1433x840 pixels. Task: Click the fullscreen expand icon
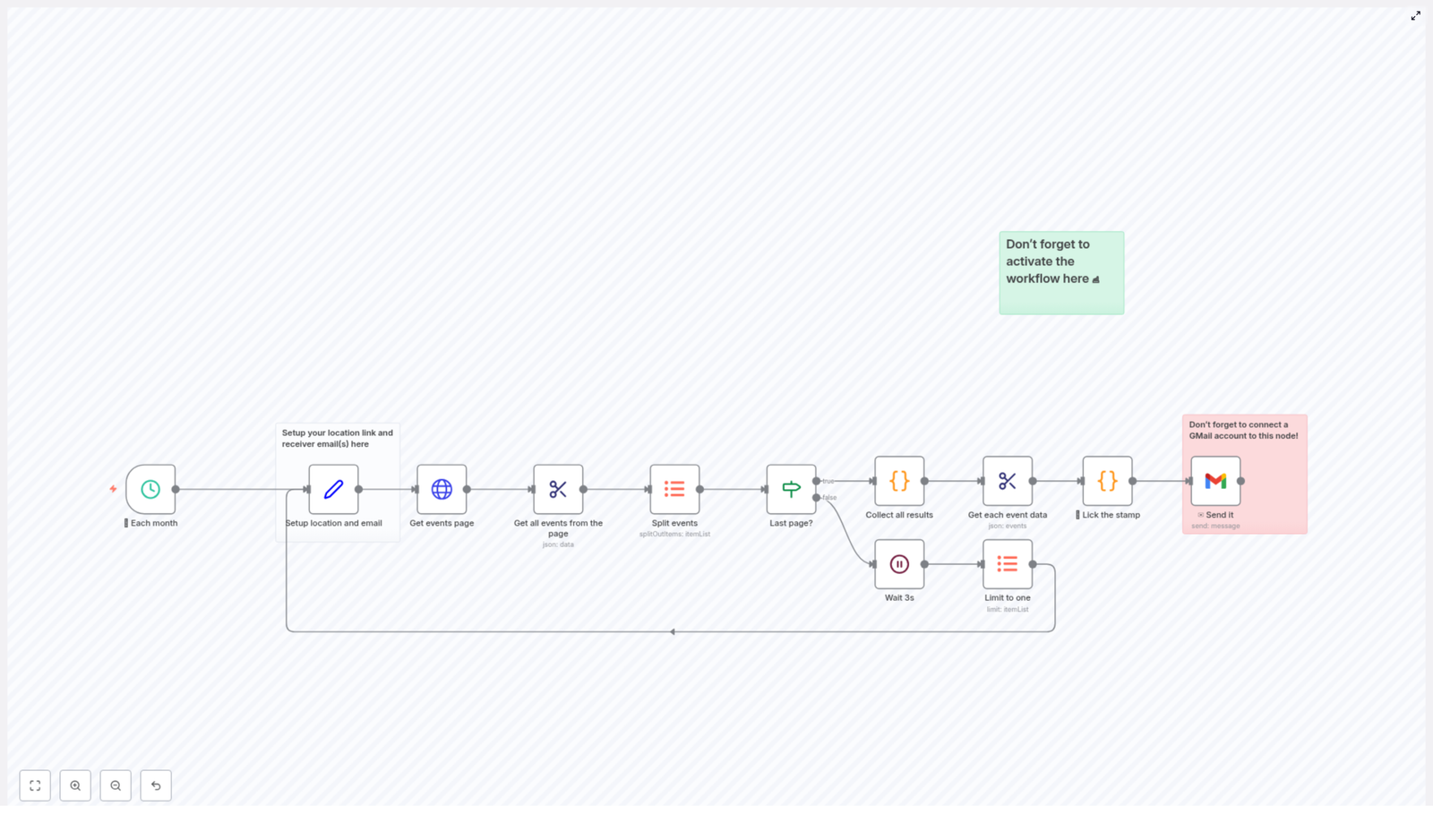(x=1416, y=15)
